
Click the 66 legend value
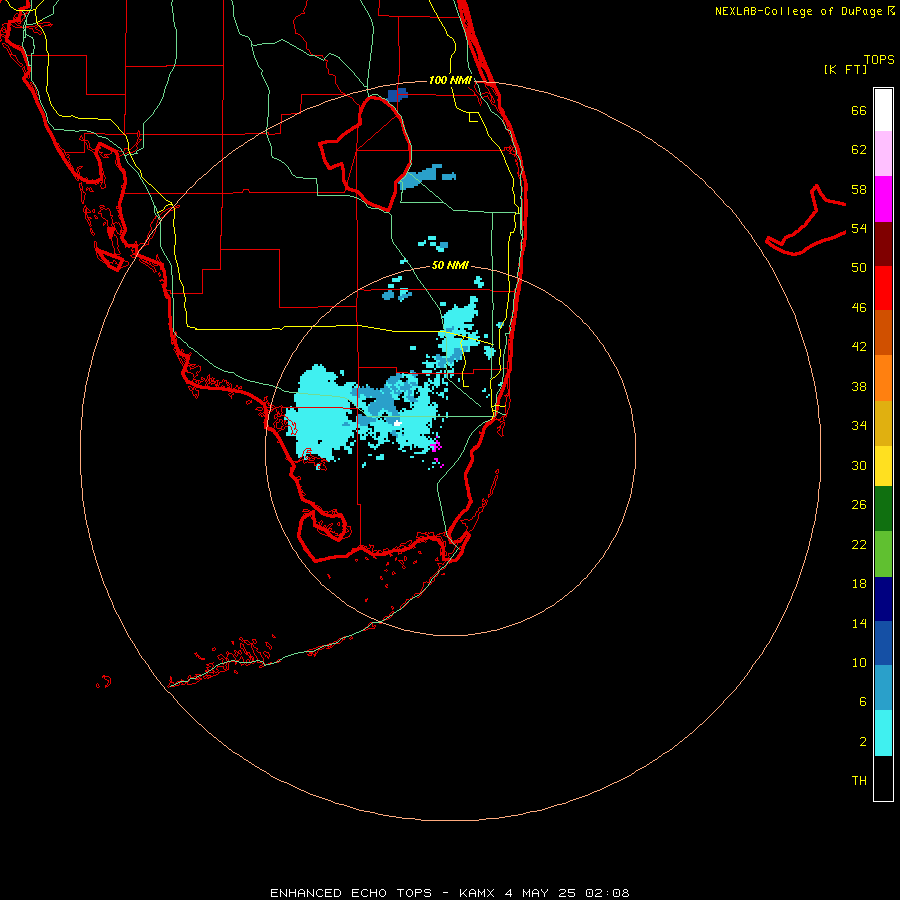(859, 110)
